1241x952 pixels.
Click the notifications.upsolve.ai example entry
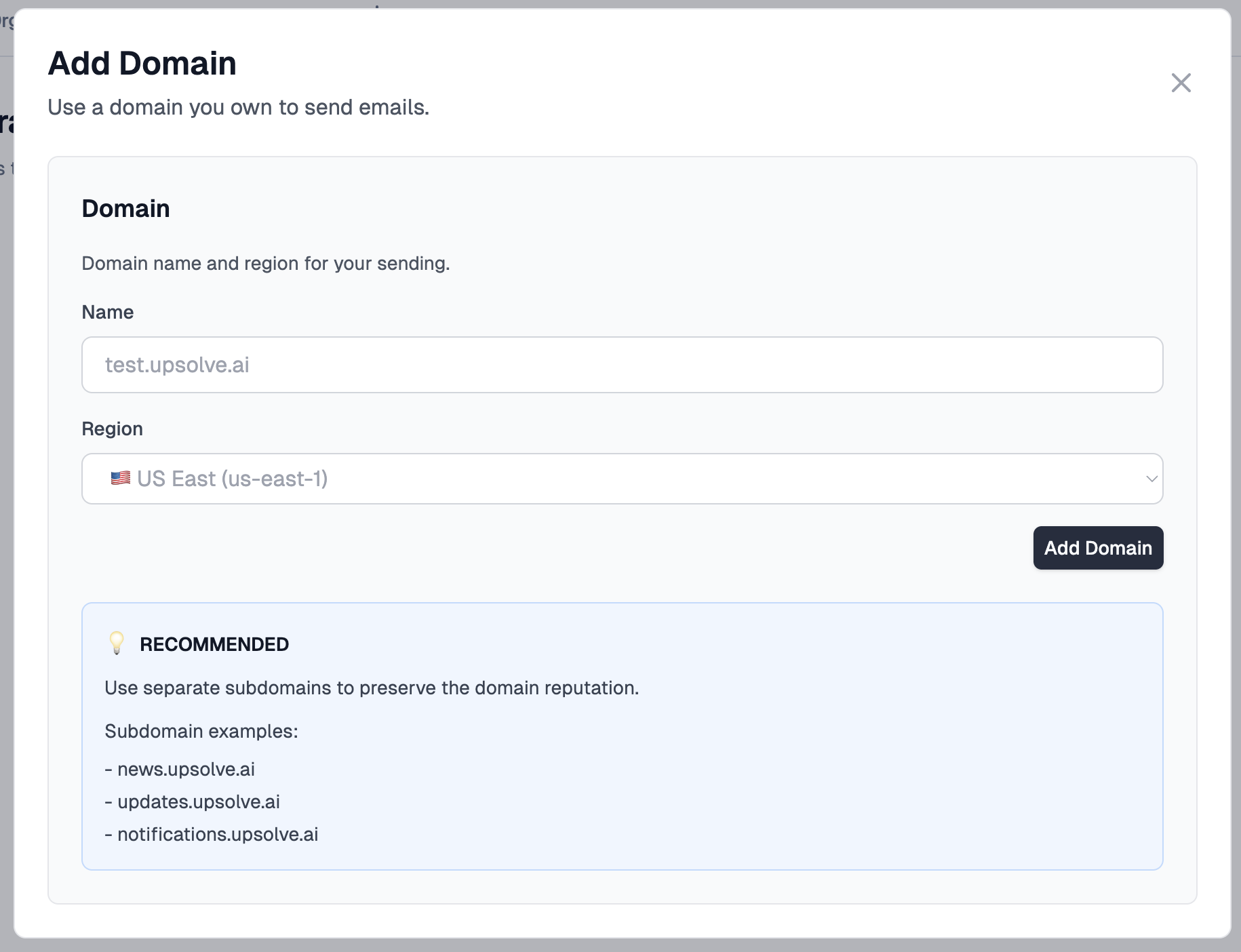click(x=212, y=834)
